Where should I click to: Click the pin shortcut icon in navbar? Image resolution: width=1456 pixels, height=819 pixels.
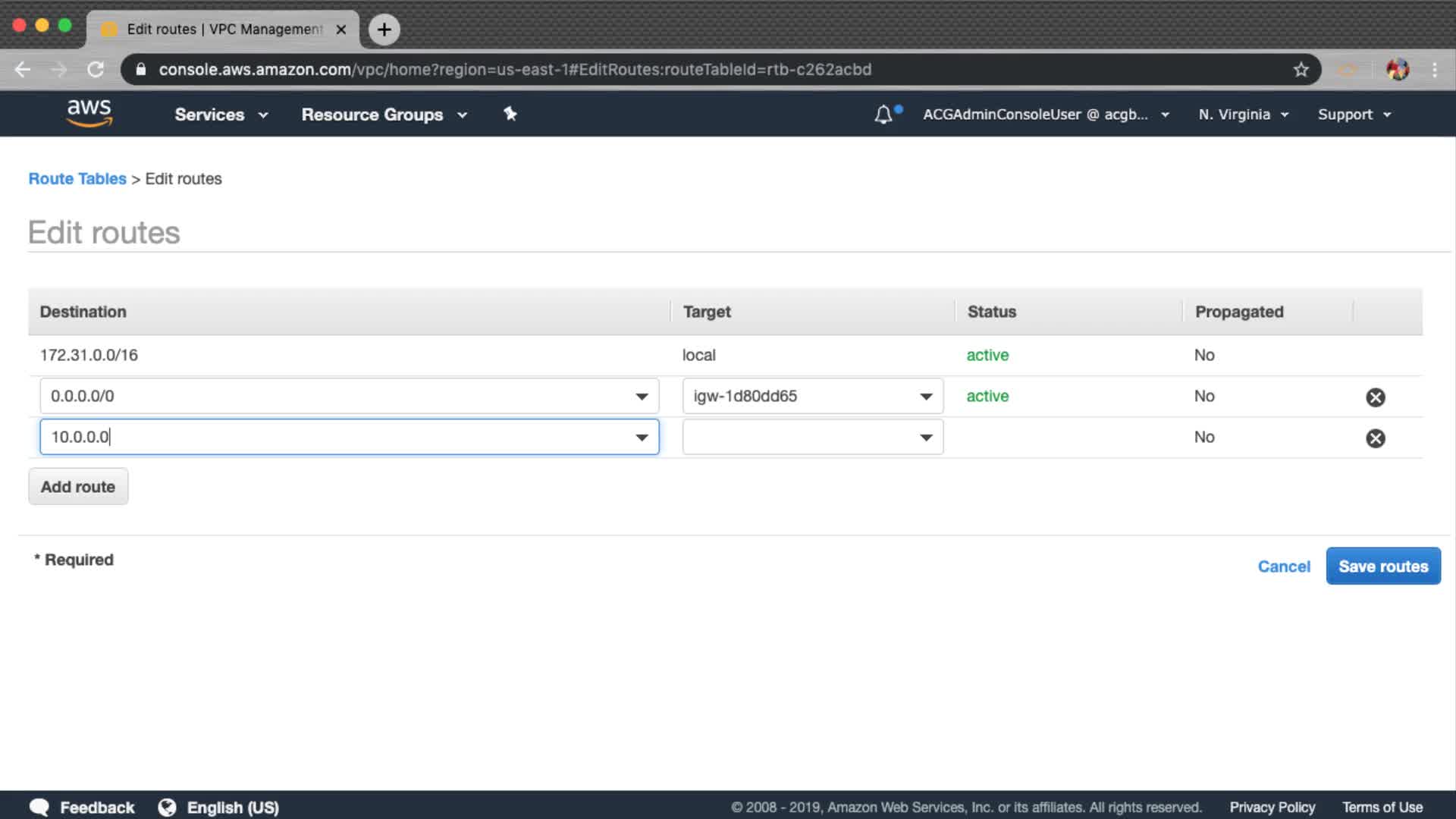(510, 114)
